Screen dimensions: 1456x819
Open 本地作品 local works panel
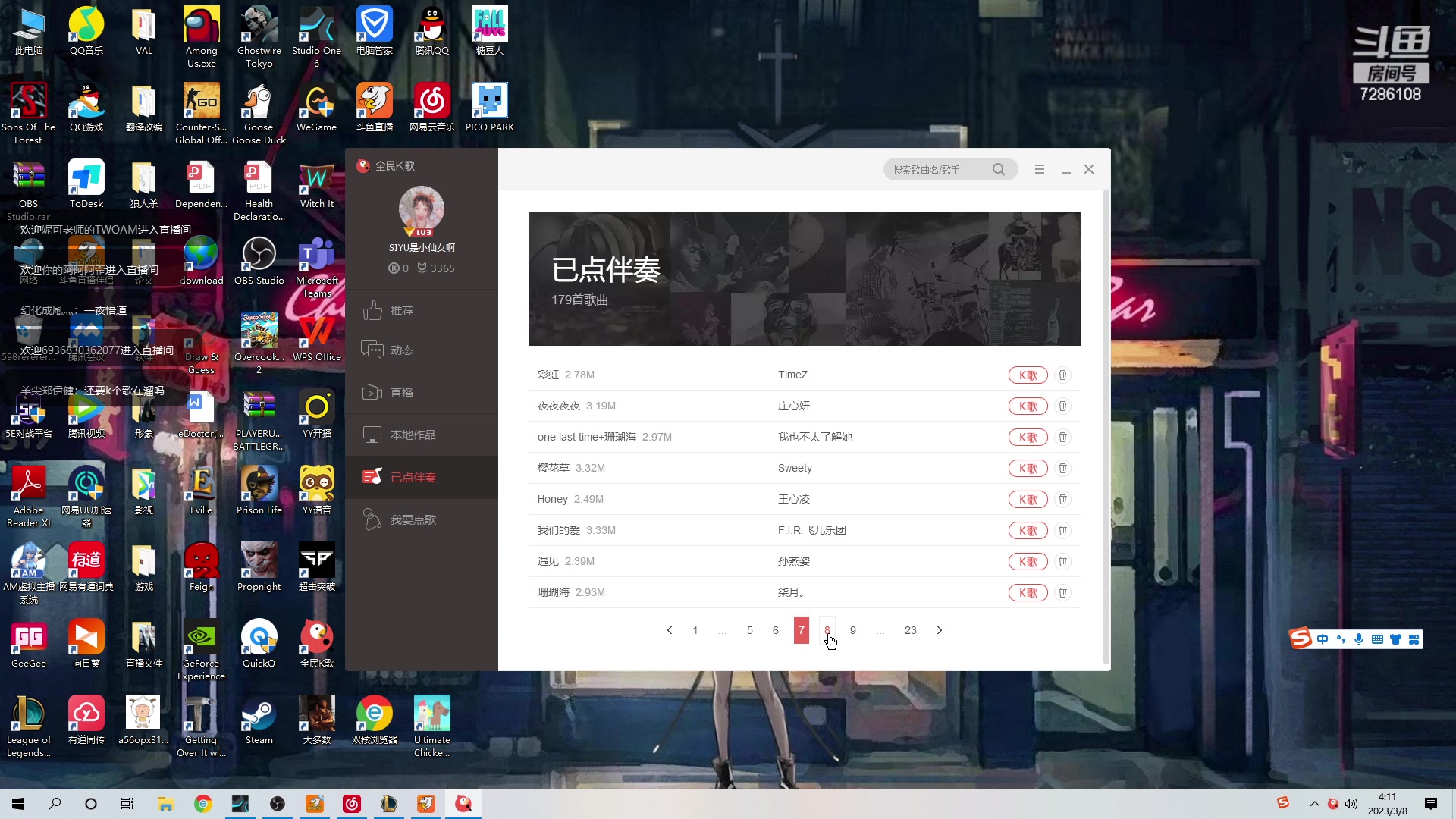tap(372, 435)
